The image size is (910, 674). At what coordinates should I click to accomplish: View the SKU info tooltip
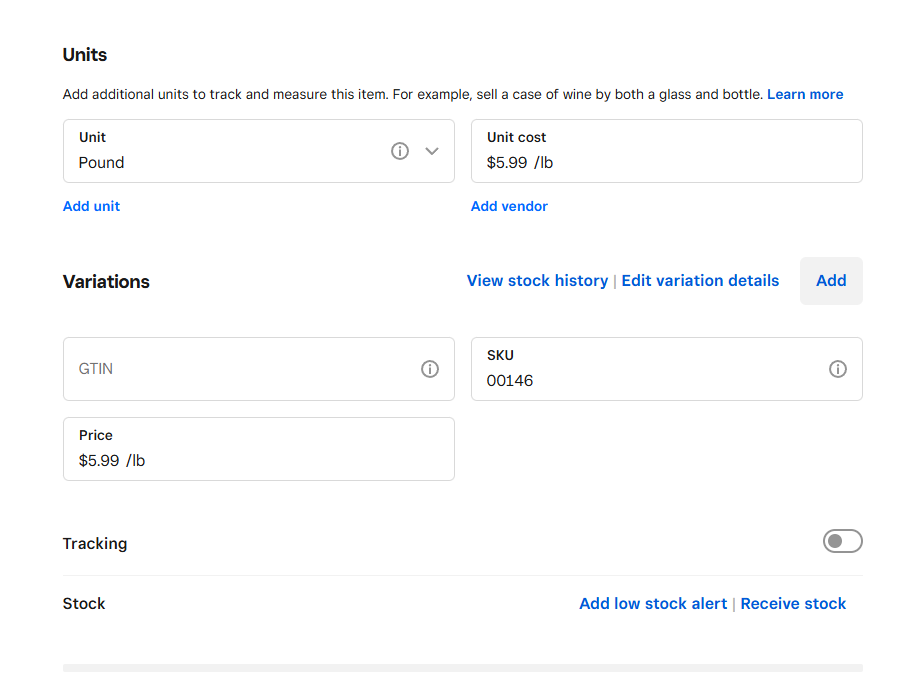tap(838, 369)
